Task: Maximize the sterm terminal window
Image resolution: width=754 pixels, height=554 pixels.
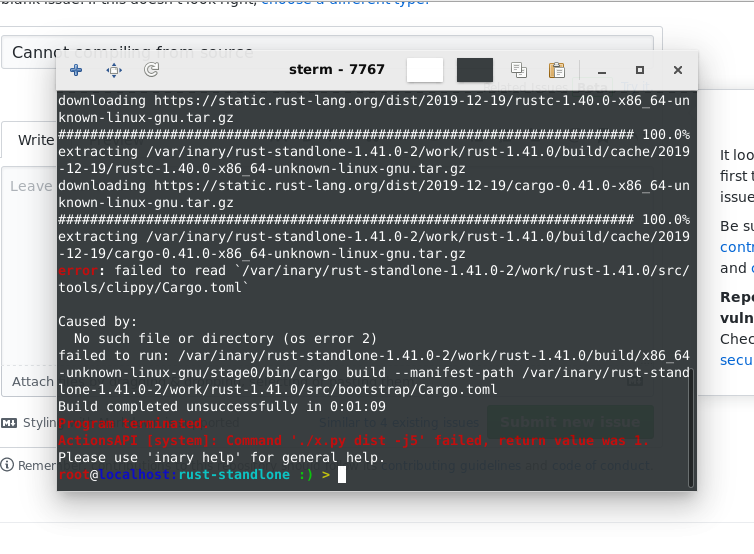Action: [640, 70]
